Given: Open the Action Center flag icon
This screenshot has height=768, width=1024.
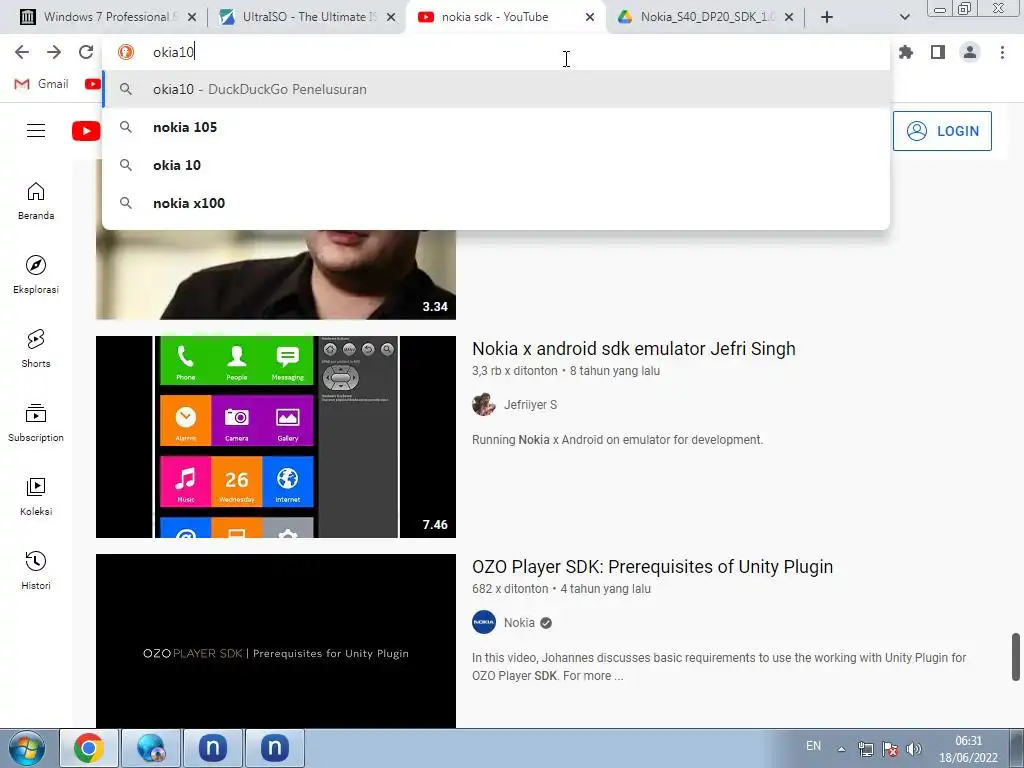Looking at the screenshot, I should coord(889,749).
